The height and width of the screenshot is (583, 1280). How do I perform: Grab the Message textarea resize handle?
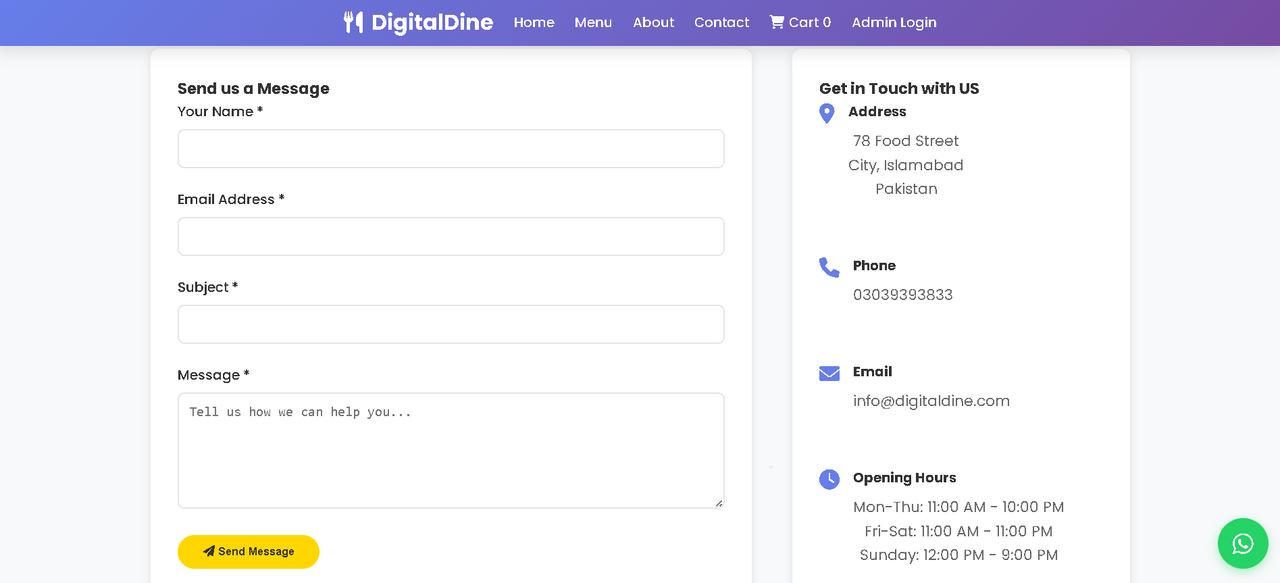718,502
